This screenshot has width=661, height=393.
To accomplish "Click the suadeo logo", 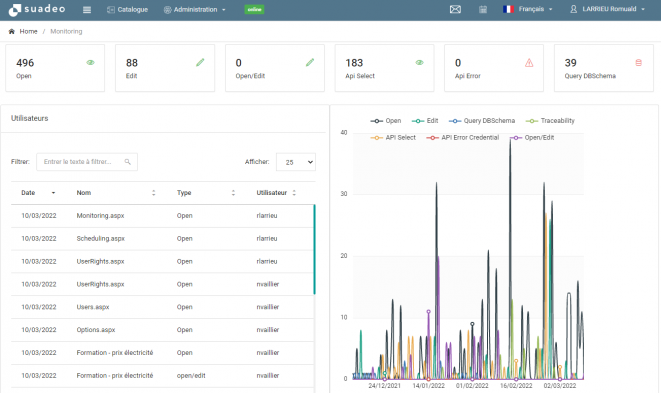I will click(x=37, y=9).
